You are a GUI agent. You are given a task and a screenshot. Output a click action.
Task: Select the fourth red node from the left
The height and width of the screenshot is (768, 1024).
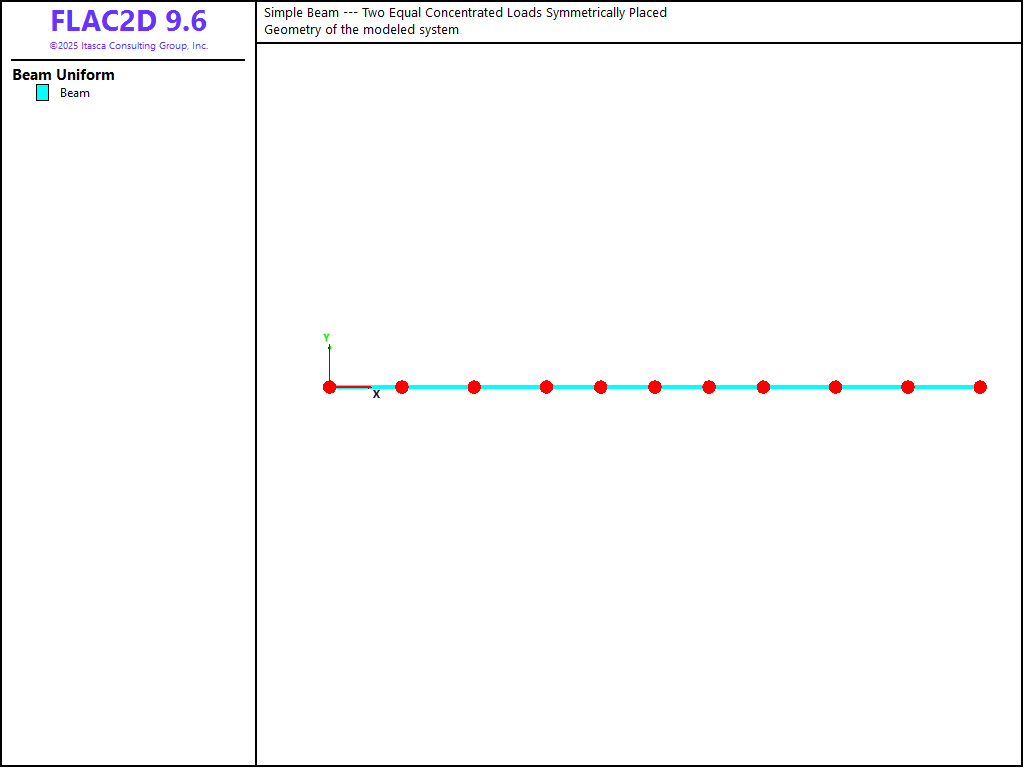click(546, 387)
